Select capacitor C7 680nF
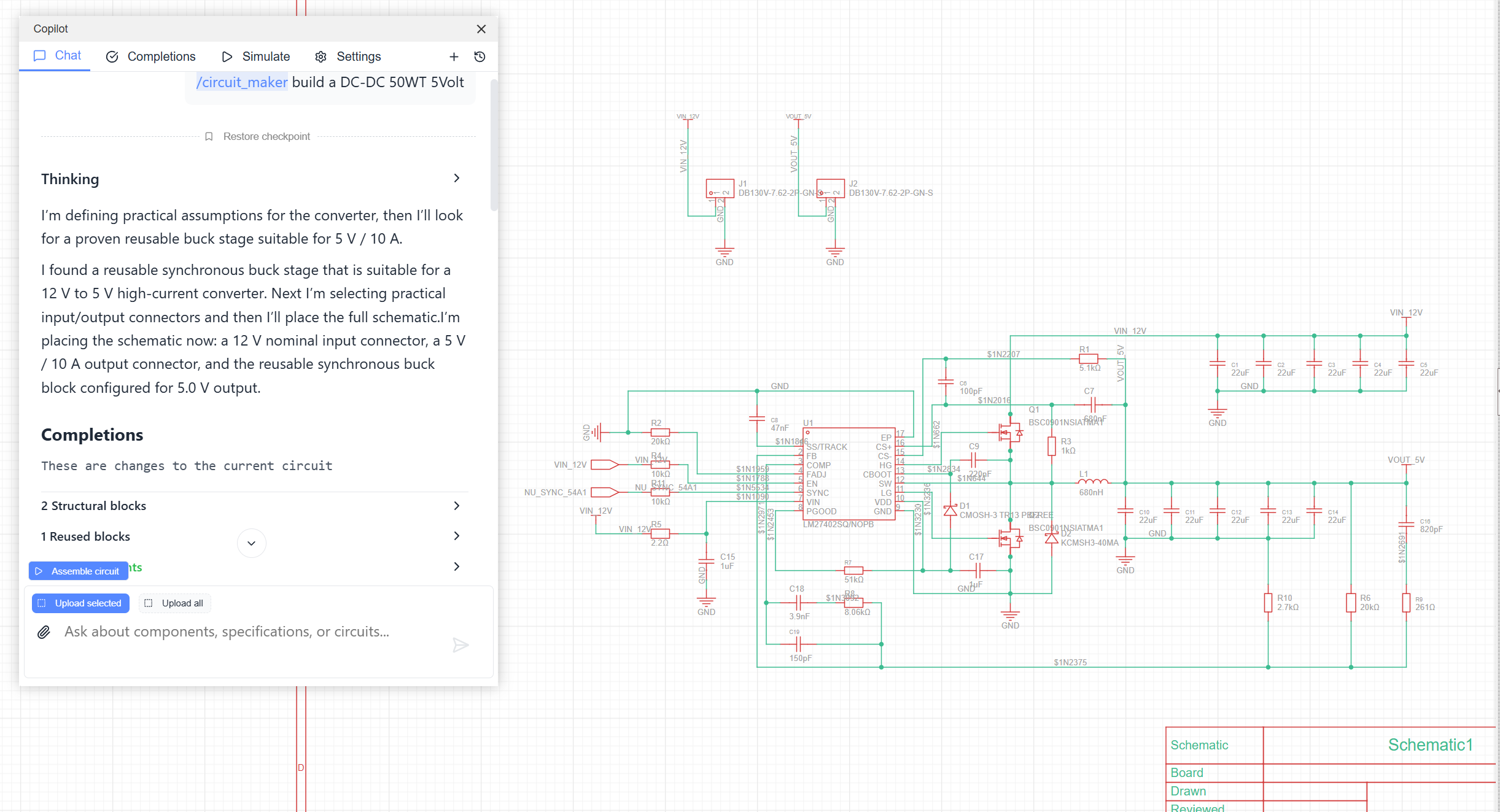Viewport: 1500px width, 812px height. (1093, 404)
